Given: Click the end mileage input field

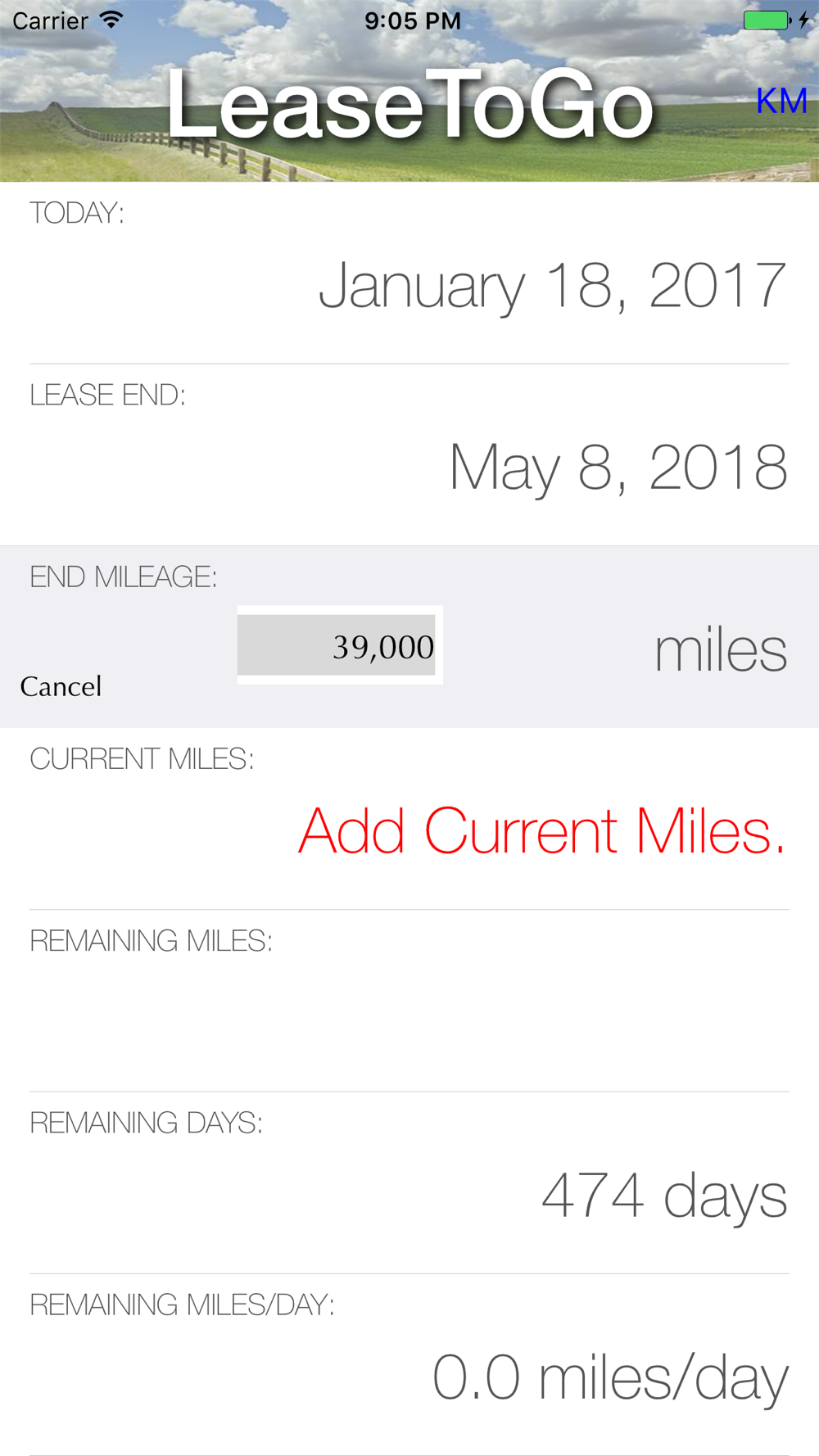Looking at the screenshot, I should tap(337, 645).
